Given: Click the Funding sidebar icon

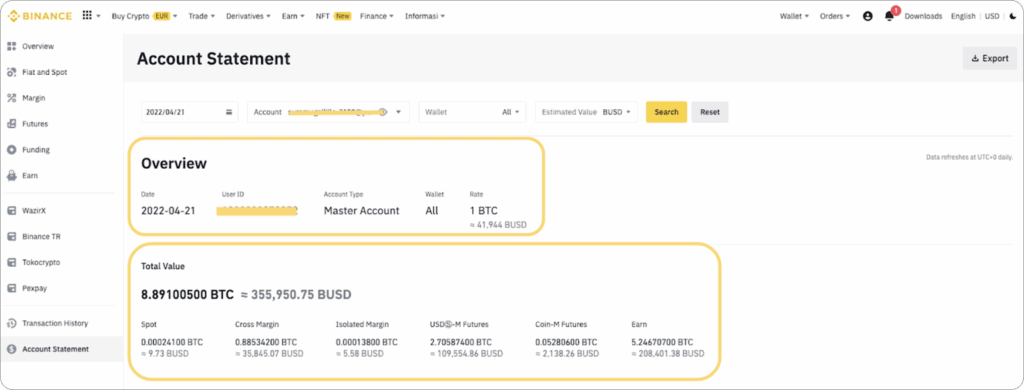Looking at the screenshot, I should click(x=11, y=150).
